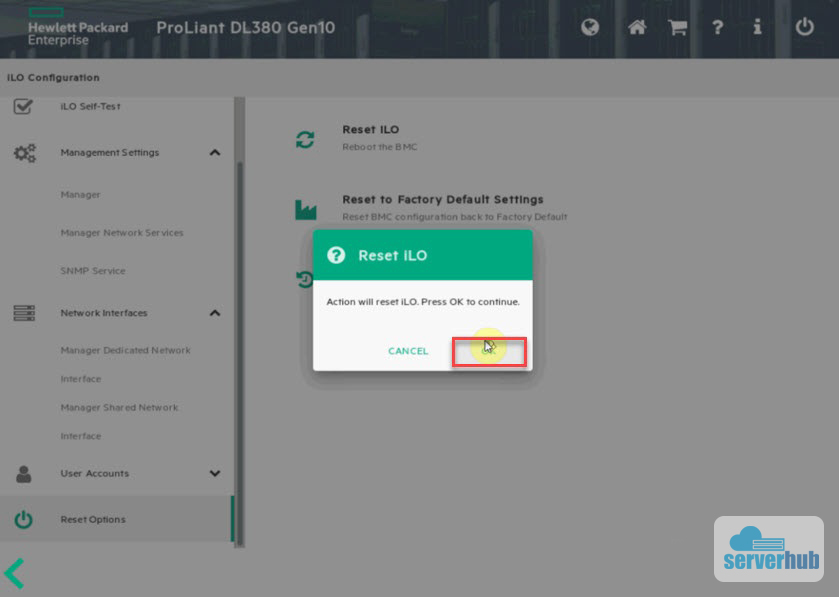Click the globe language icon in header
839x597 pixels.
point(590,28)
